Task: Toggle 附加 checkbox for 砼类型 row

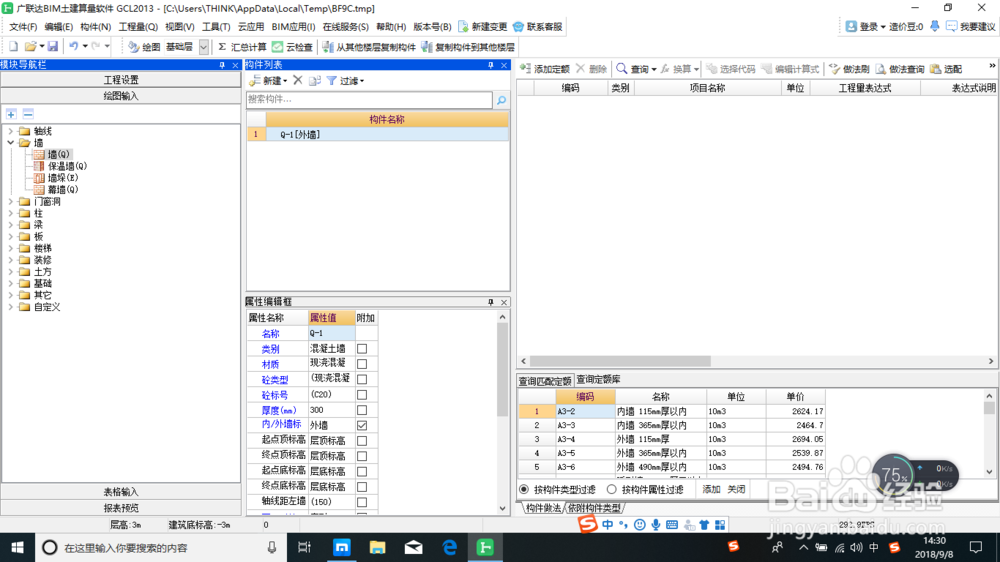Action: pos(362,380)
